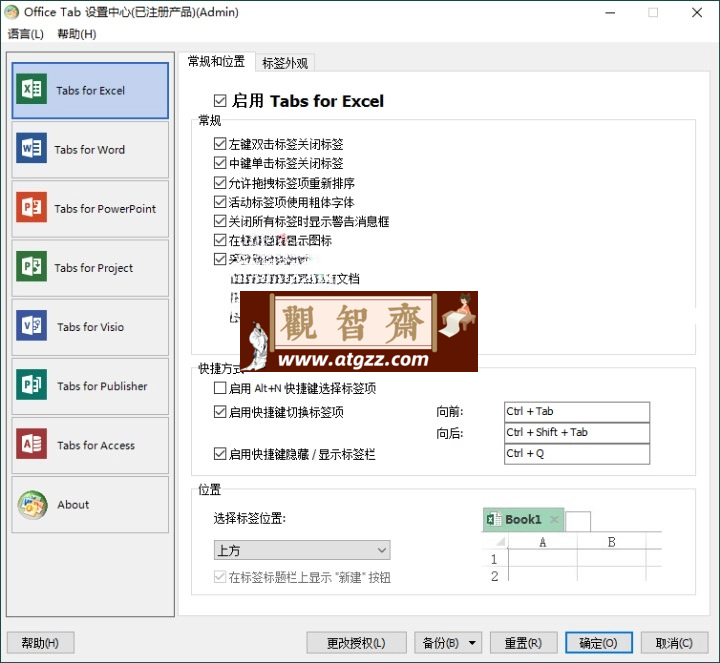This screenshot has width=720, height=663.
Task: Switch to the 常规和位置 tab
Action: pos(216,62)
